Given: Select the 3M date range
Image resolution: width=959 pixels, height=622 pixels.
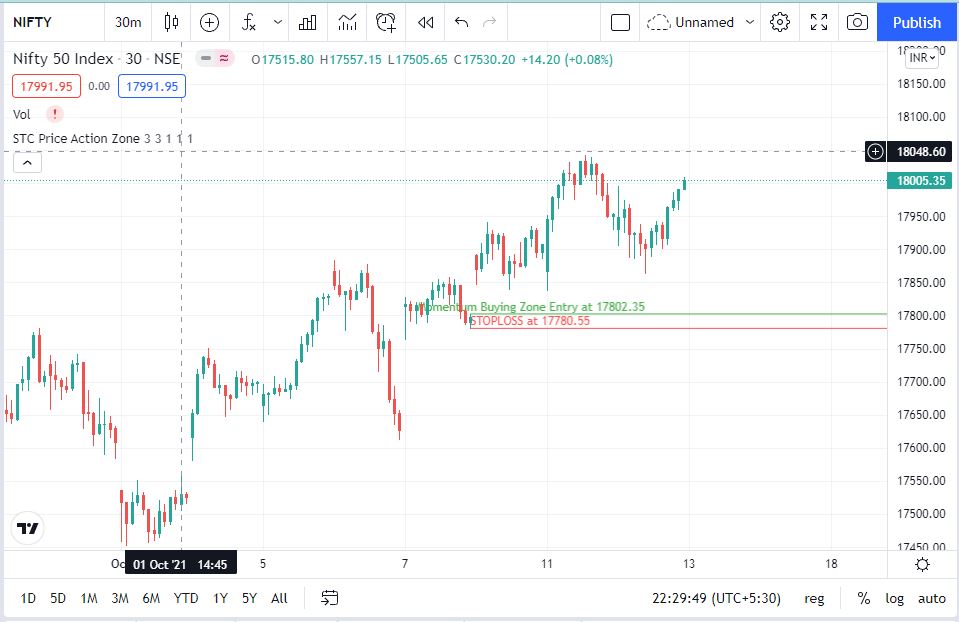Looking at the screenshot, I should pos(119,598).
